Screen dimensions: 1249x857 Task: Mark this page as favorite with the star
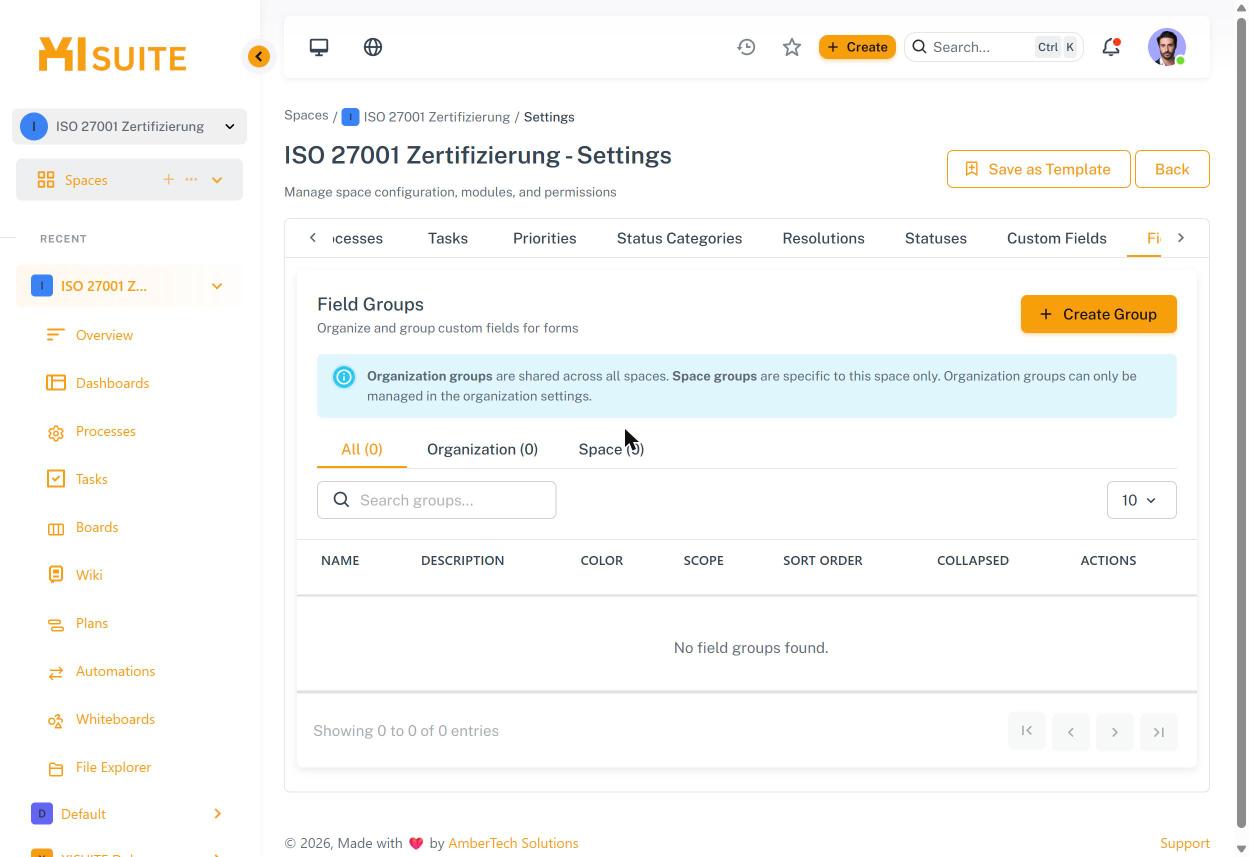click(x=792, y=47)
